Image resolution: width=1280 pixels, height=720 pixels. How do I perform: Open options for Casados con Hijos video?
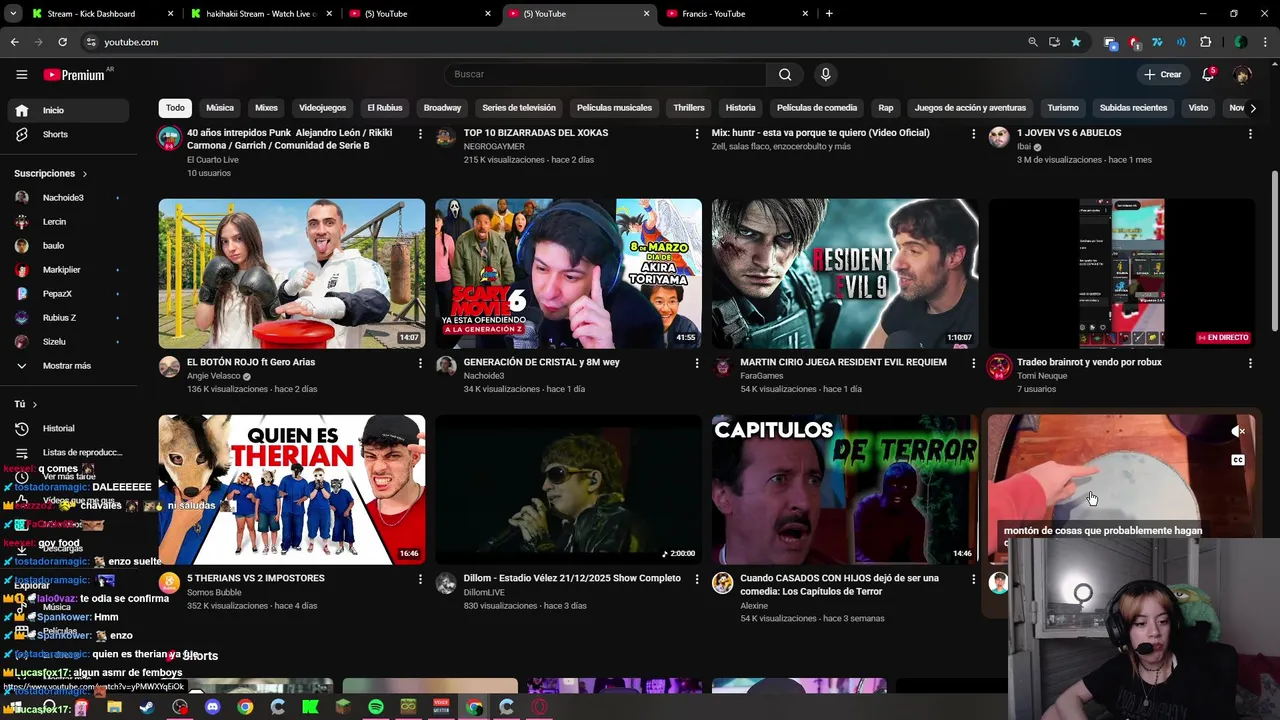973,579
